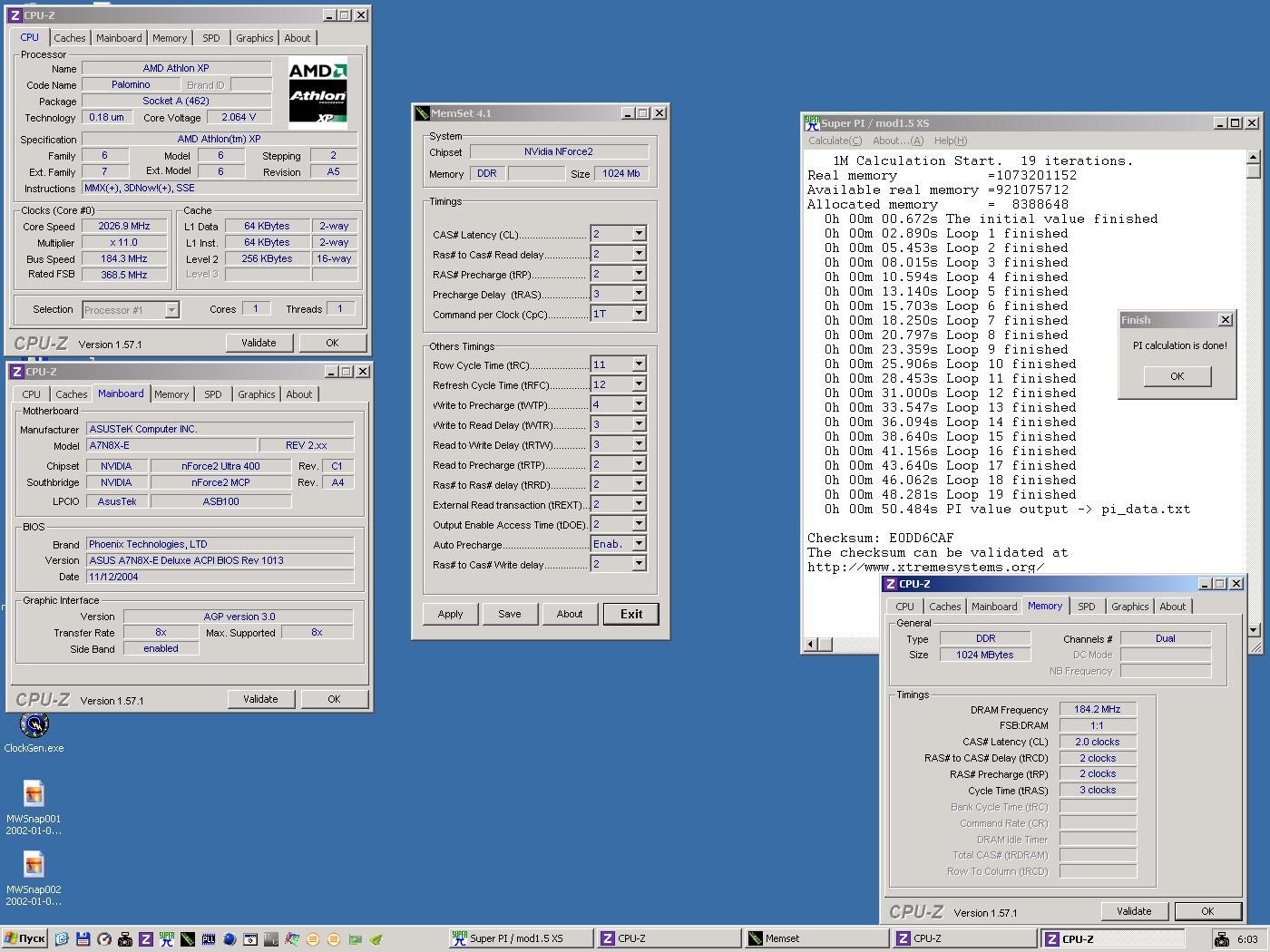Click the 6:03 clock in the tray

(1247, 939)
